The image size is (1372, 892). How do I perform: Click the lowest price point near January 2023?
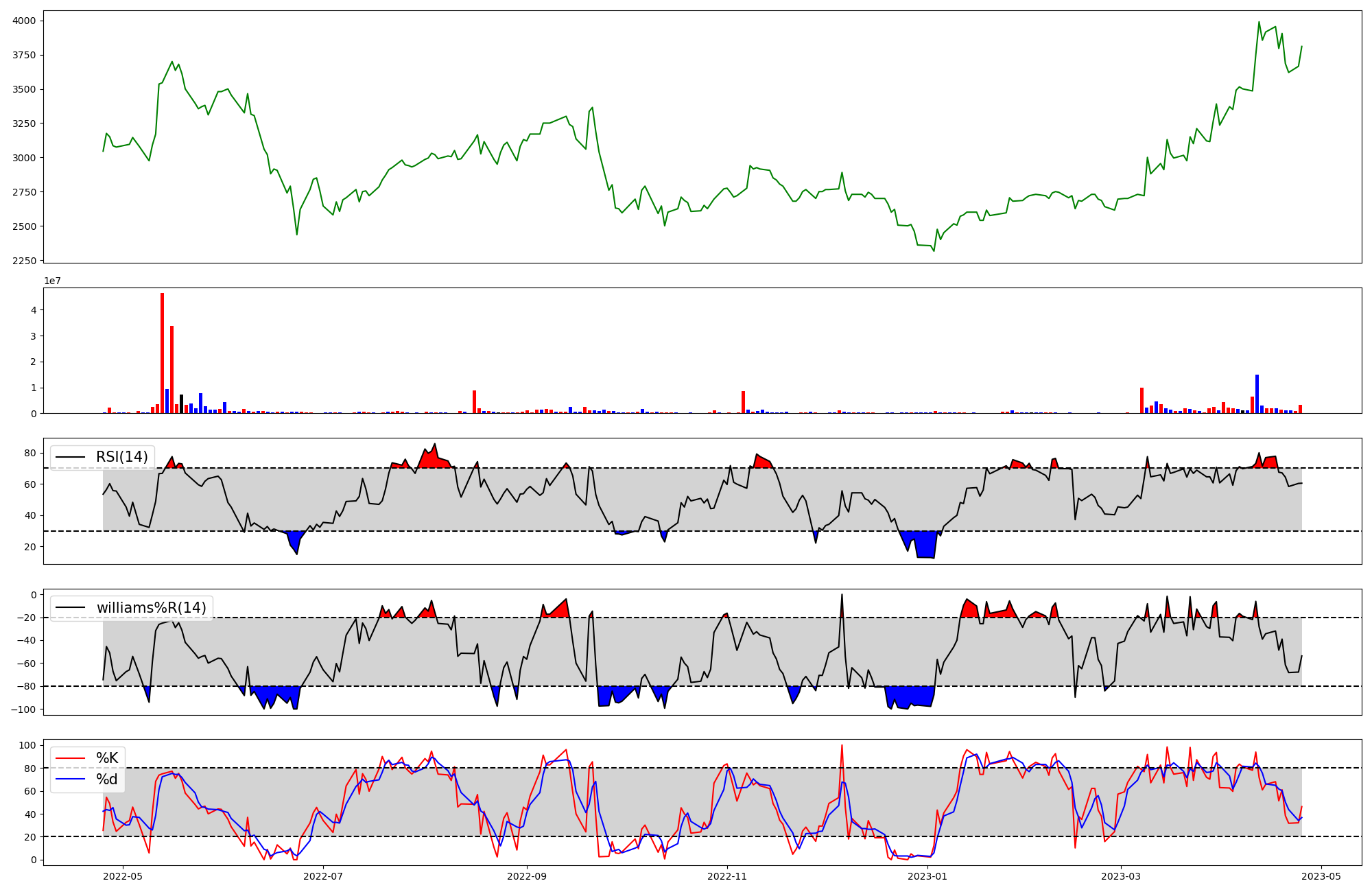(934, 250)
